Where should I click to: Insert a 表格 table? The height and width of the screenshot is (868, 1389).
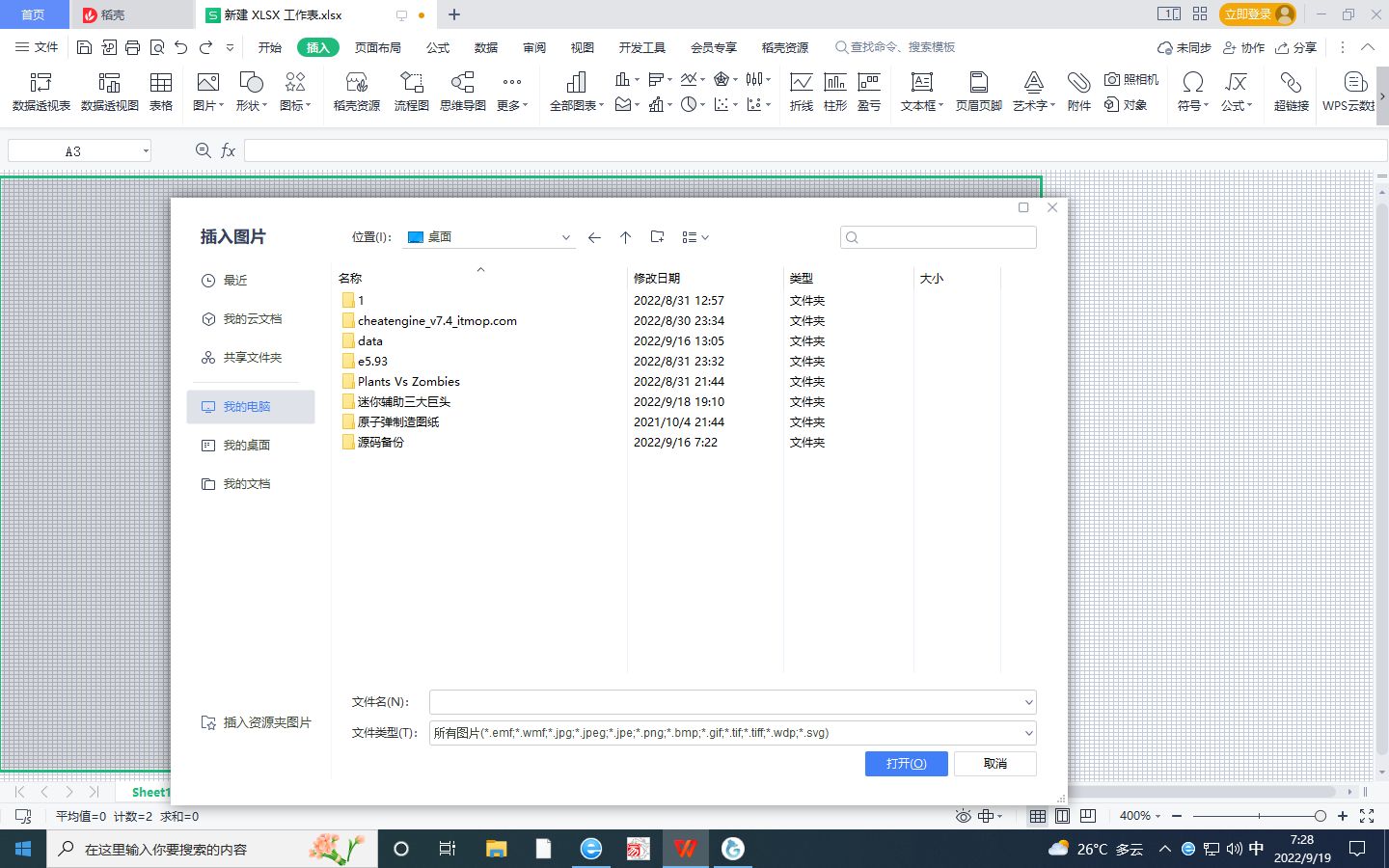point(161,92)
